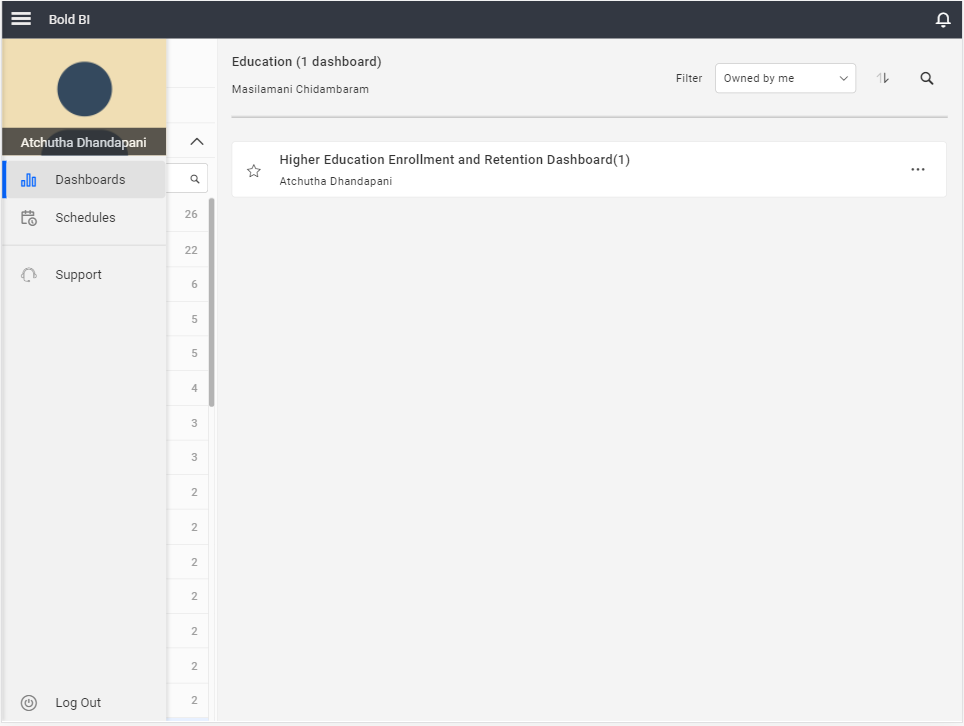Viewport: 964px width, 726px height.
Task: Click the Schedules calendar icon
Action: (29, 217)
